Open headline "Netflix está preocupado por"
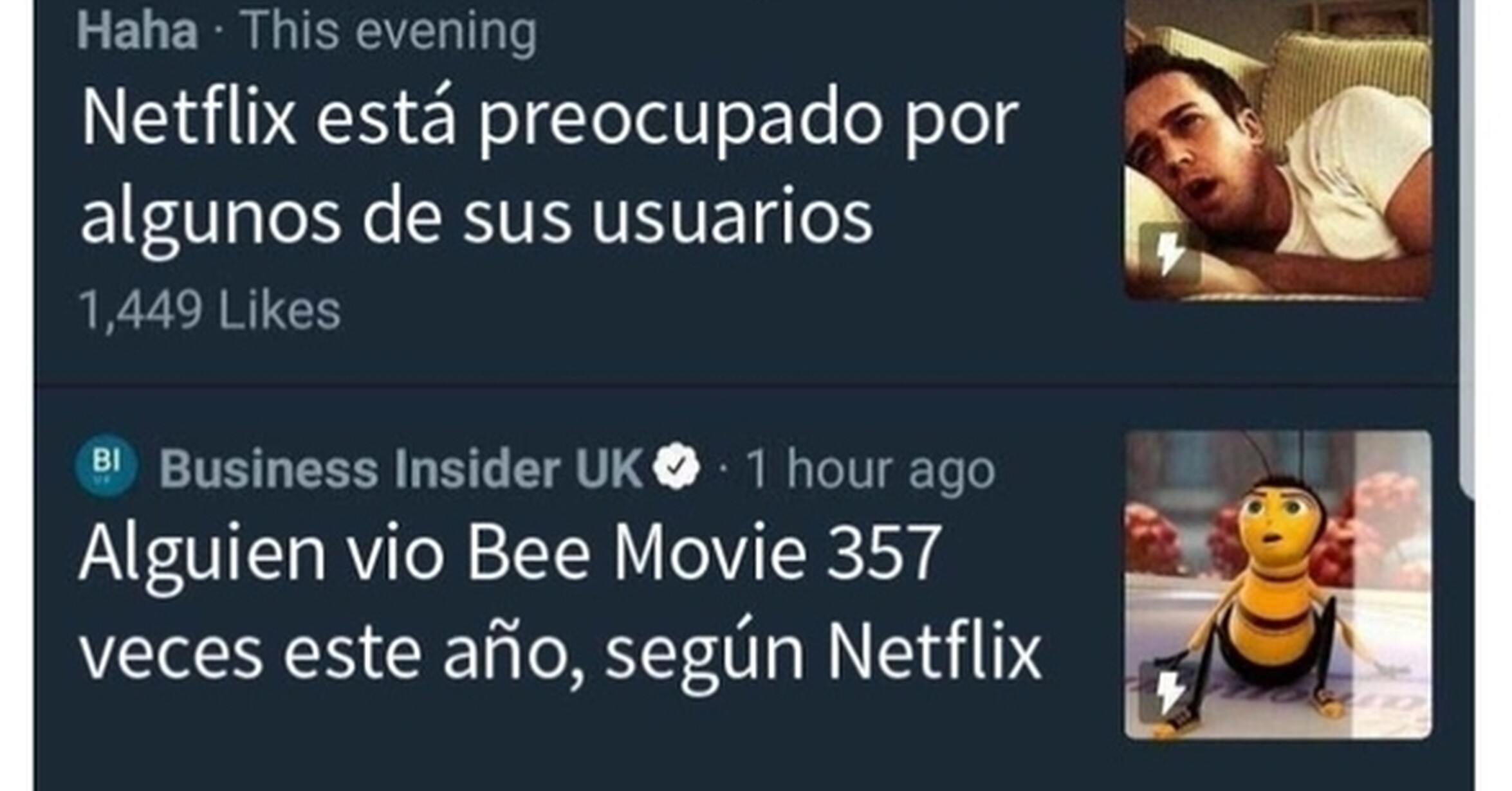The width and height of the screenshot is (1512, 791). click(x=549, y=122)
